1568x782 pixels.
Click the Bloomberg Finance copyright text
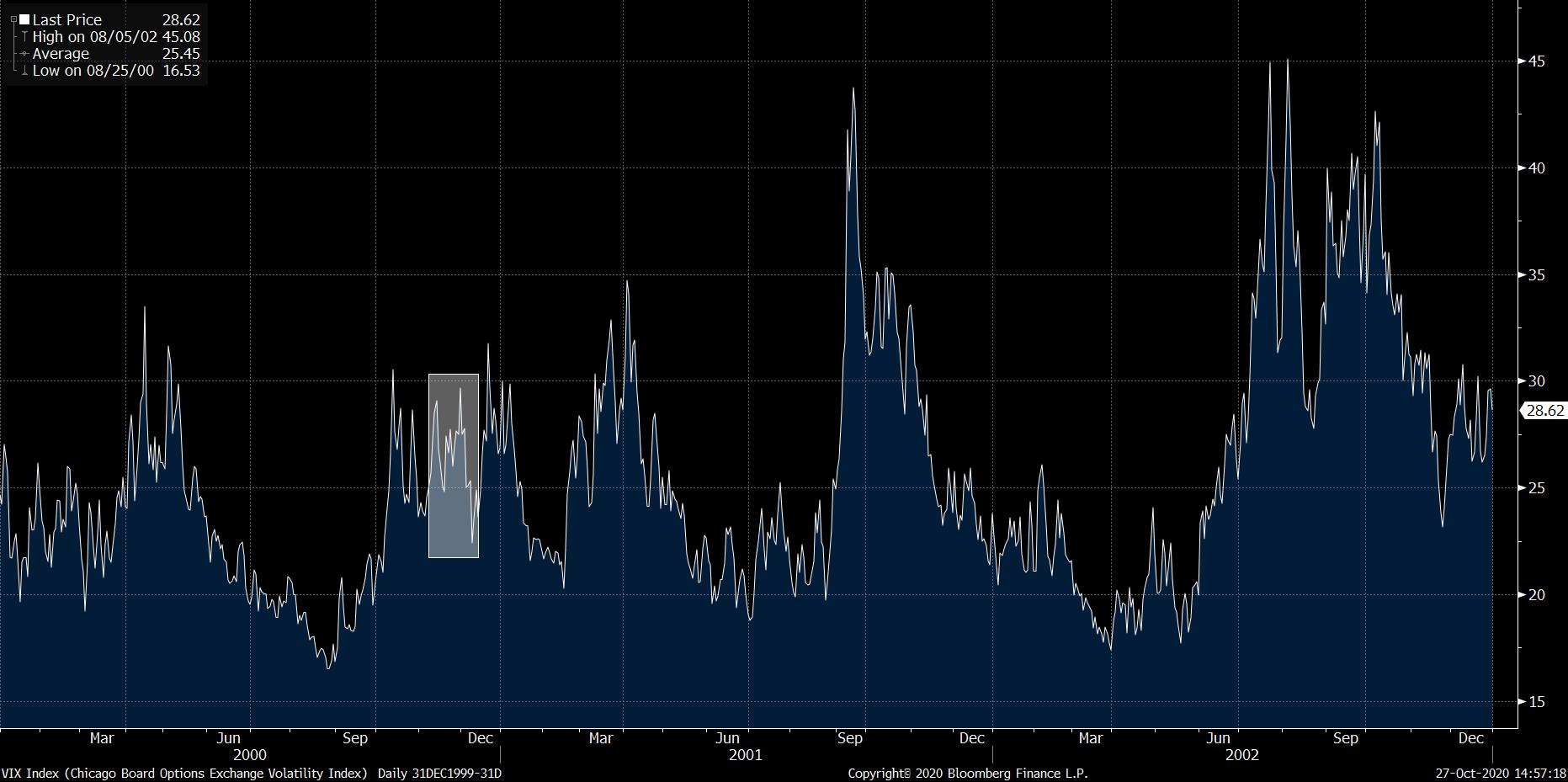(968, 773)
